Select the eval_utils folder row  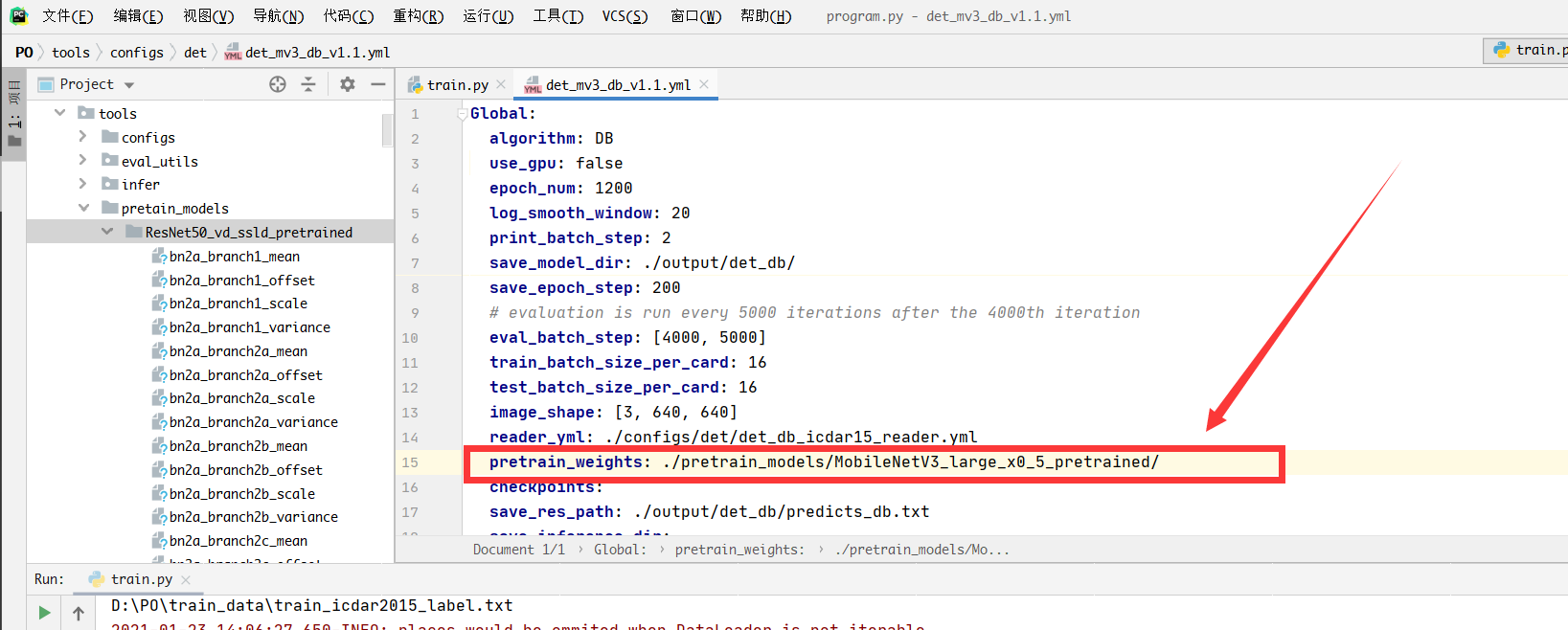click(210, 161)
